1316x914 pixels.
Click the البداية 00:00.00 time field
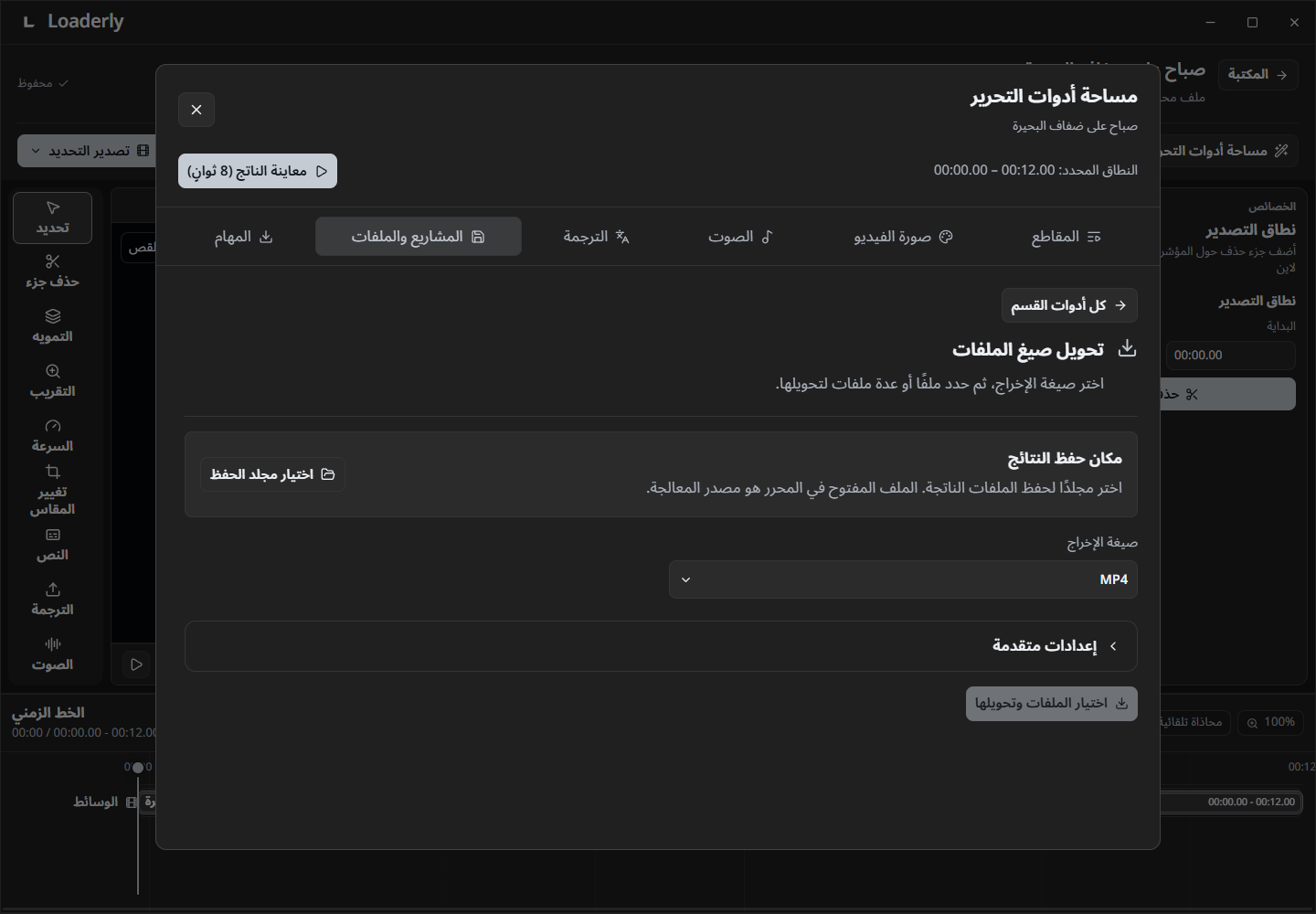point(1229,356)
